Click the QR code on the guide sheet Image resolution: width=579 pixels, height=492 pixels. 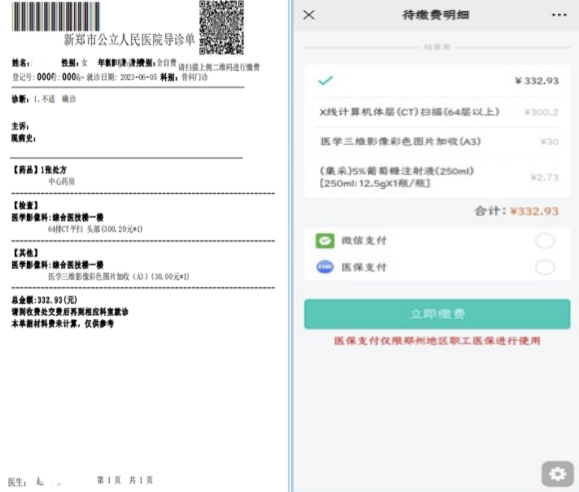tap(222, 28)
